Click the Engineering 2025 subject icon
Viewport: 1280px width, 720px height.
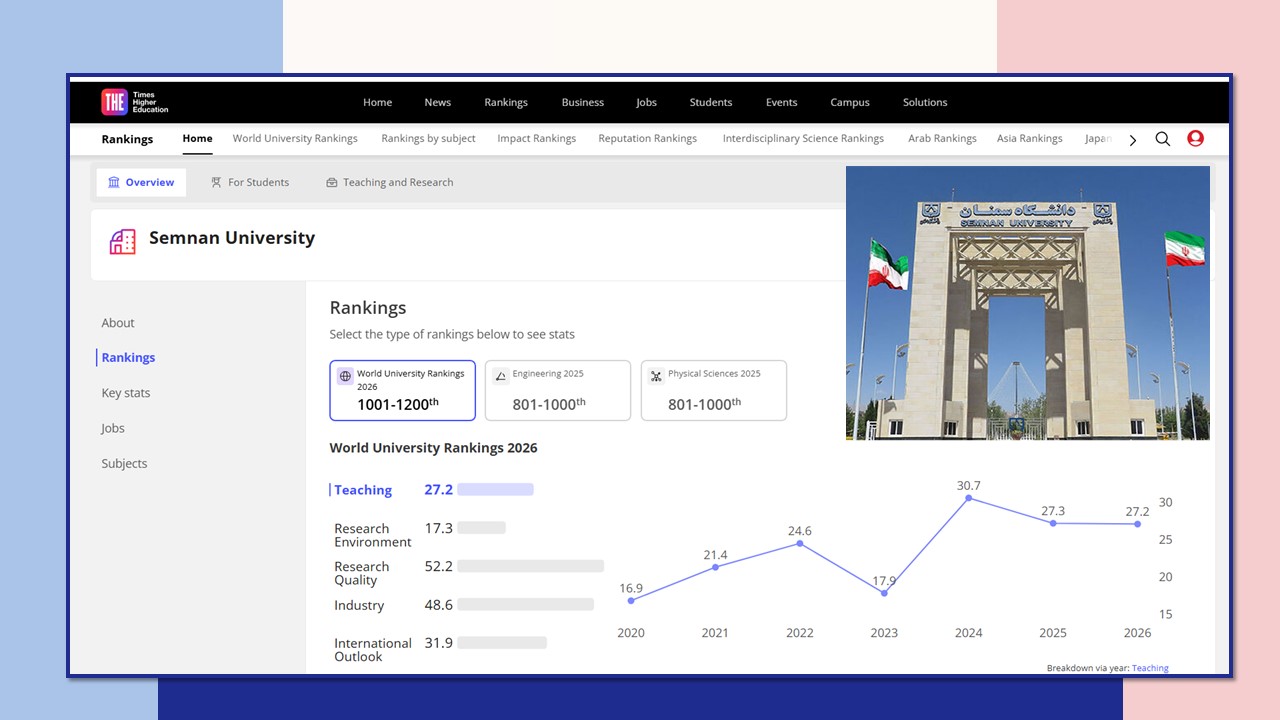click(501, 377)
